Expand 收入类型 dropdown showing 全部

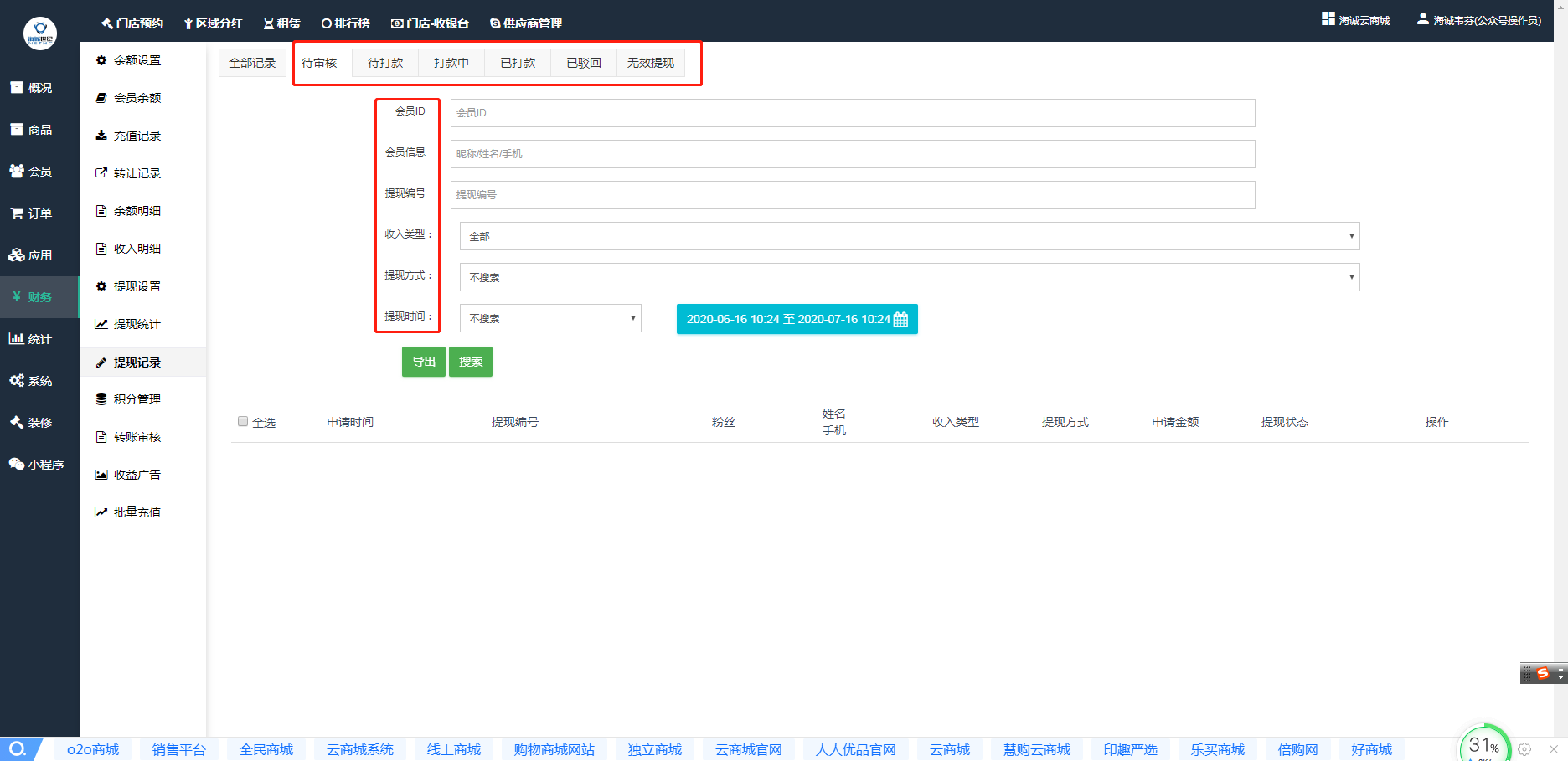[910, 236]
